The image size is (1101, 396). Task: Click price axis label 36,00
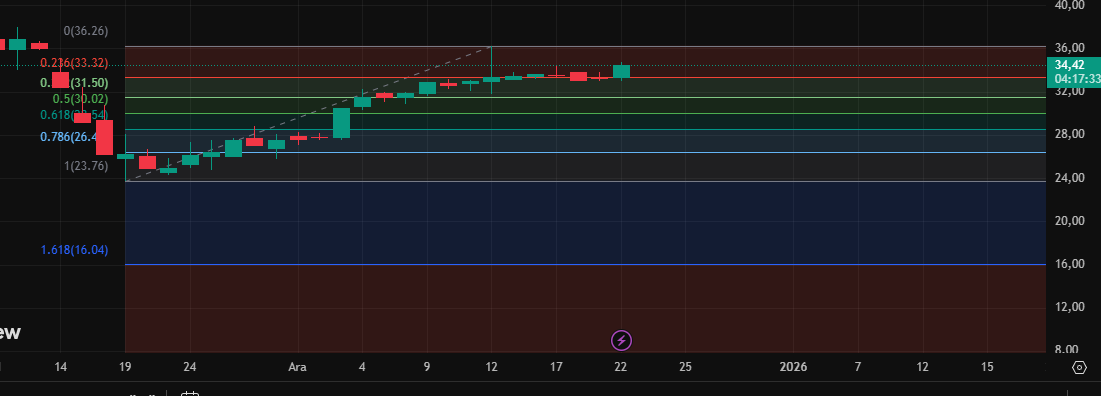(x=1070, y=48)
